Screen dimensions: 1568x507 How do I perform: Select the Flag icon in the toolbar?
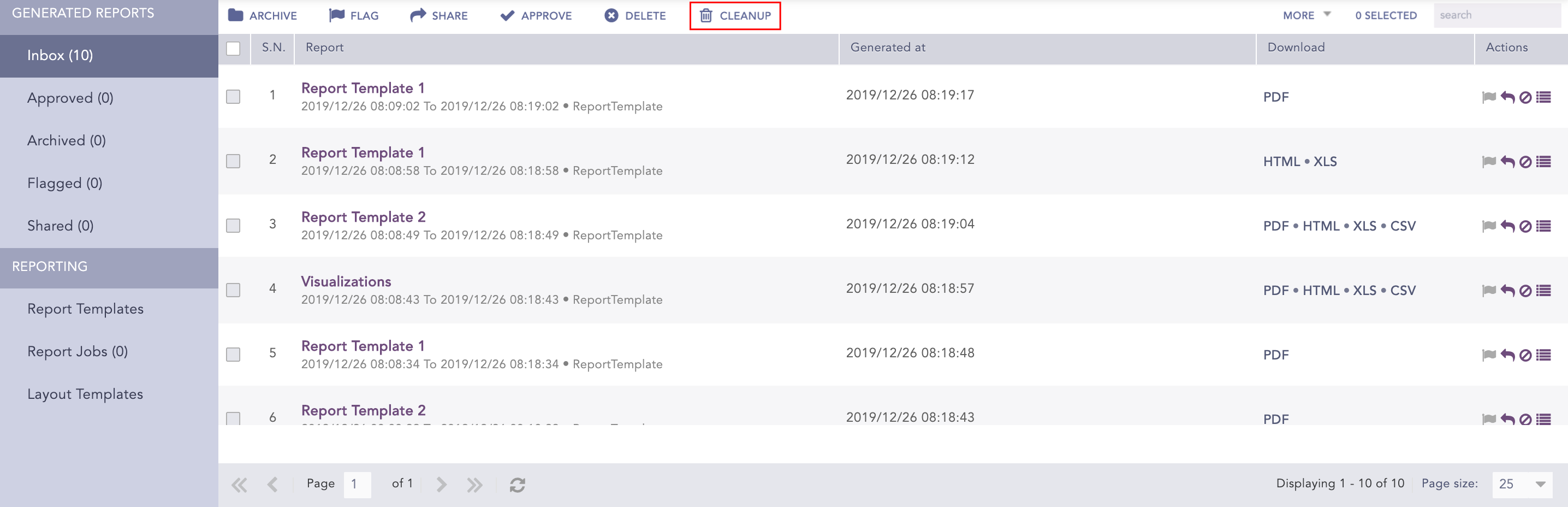(337, 15)
